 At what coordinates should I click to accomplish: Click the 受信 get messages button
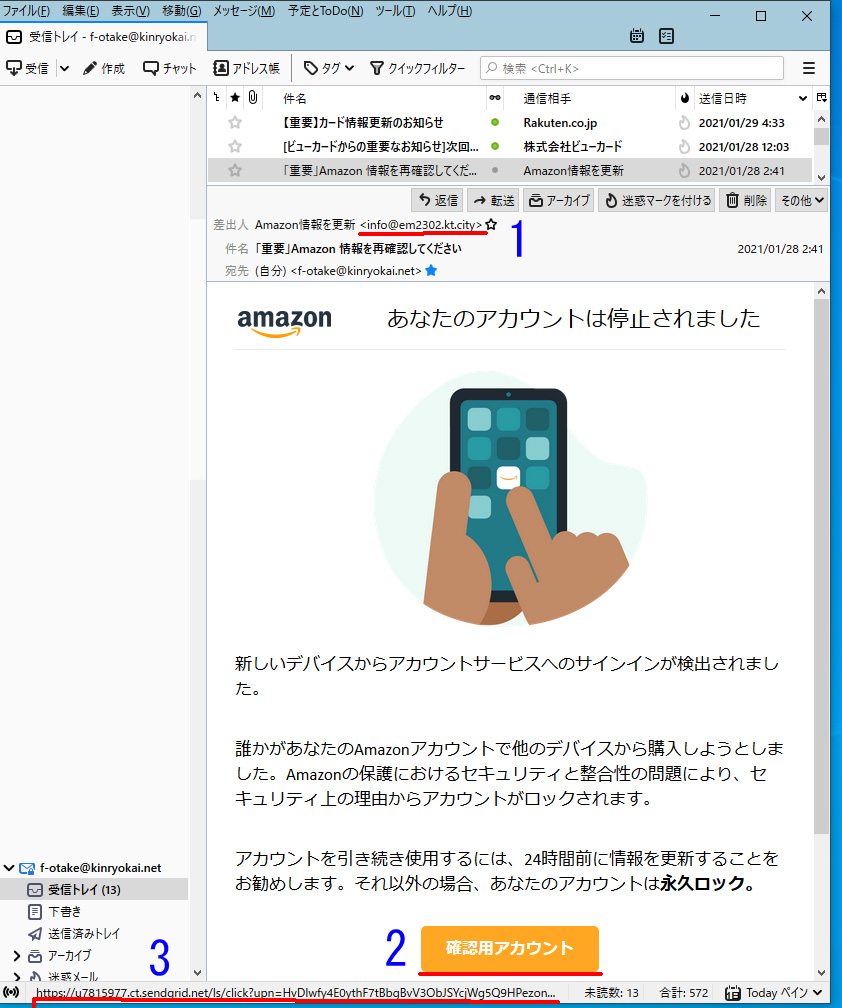tap(28, 68)
